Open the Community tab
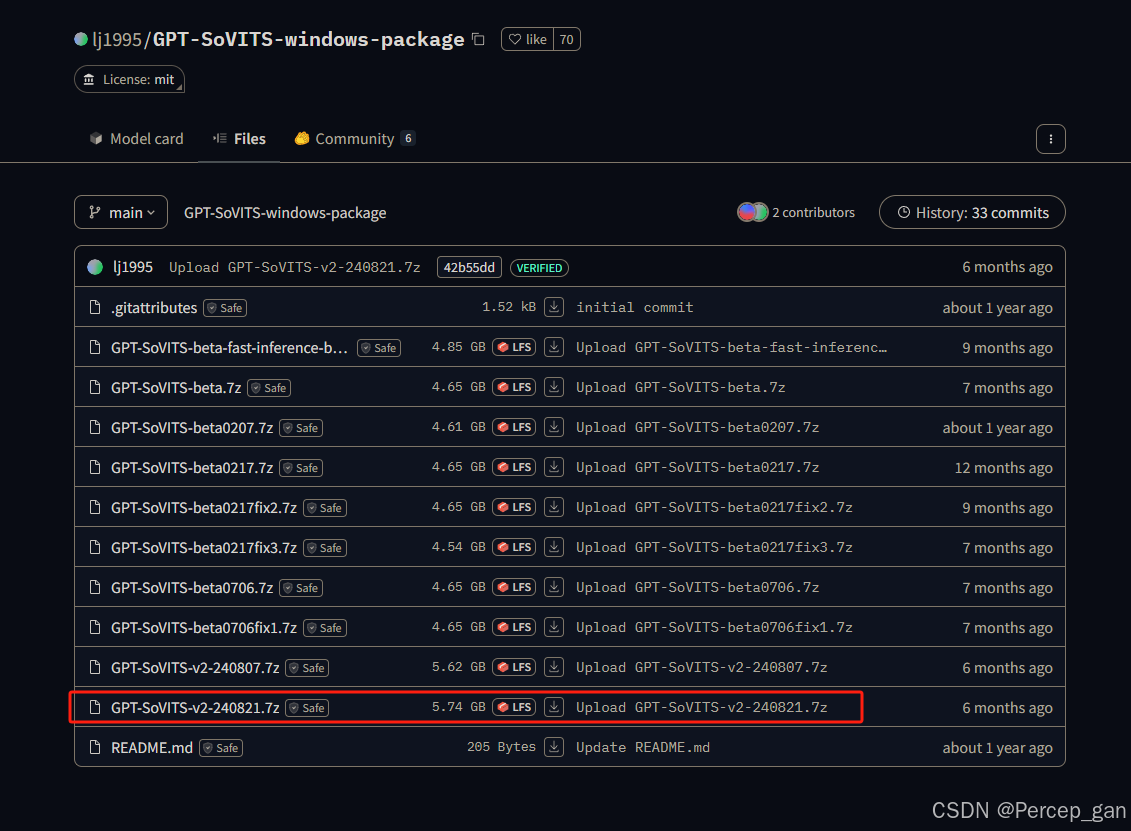The width and height of the screenshot is (1131, 831). (355, 138)
